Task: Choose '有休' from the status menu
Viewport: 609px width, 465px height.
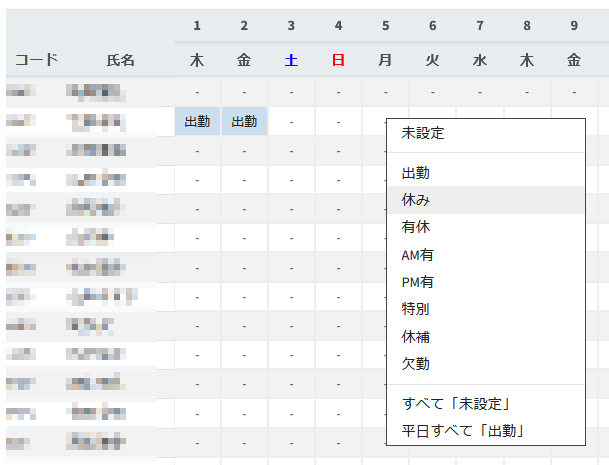Action: [415, 227]
